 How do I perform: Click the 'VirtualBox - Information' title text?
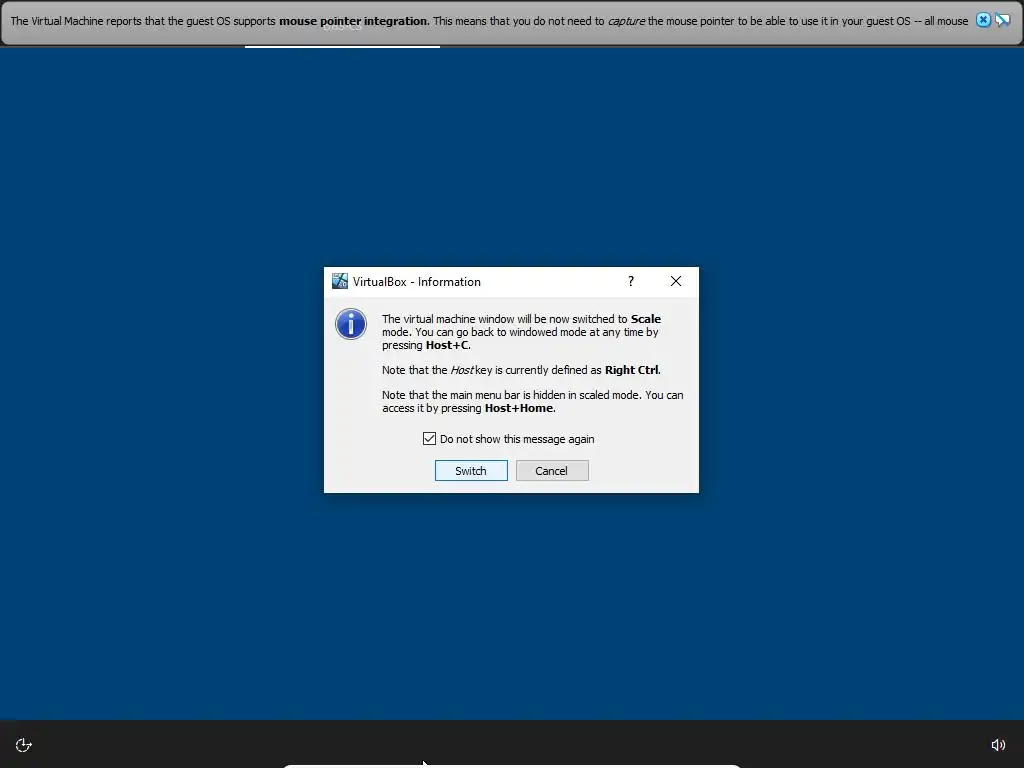(417, 282)
